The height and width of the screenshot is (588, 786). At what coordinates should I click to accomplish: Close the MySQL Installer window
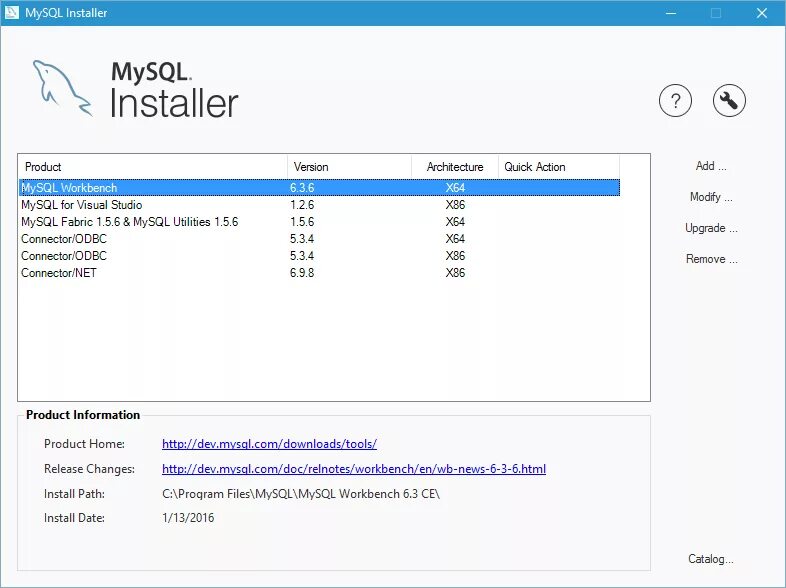pyautogui.click(x=761, y=13)
